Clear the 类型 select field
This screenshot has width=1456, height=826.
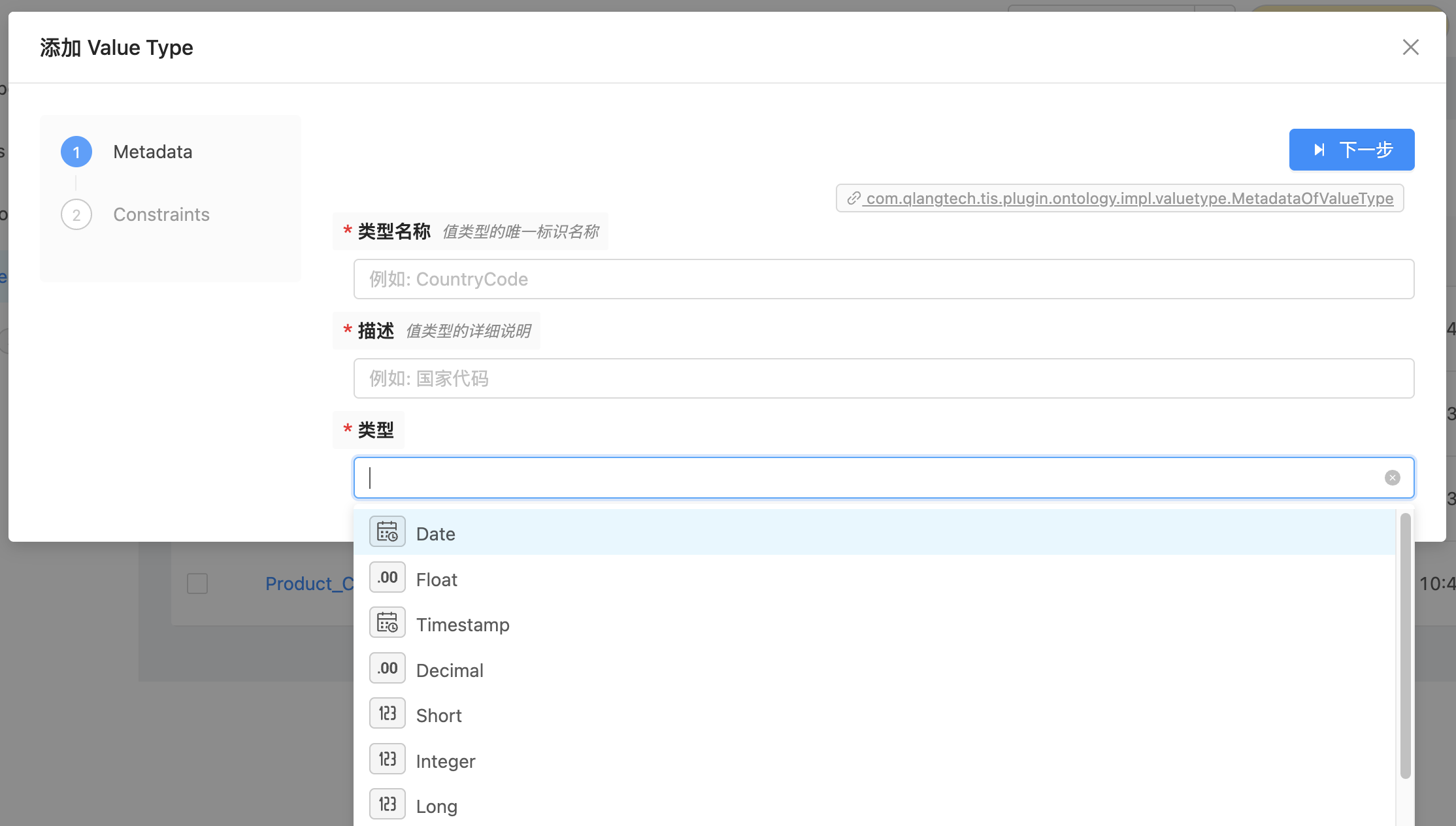point(1393,478)
